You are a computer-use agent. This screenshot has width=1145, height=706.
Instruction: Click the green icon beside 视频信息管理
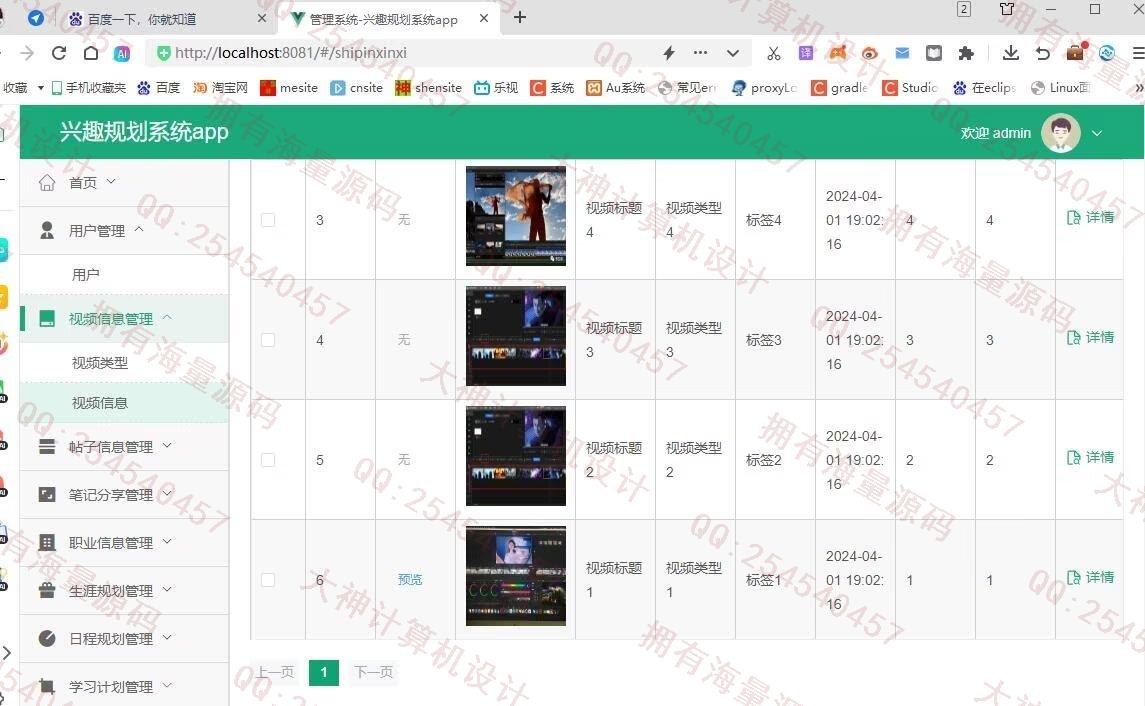click(47, 318)
